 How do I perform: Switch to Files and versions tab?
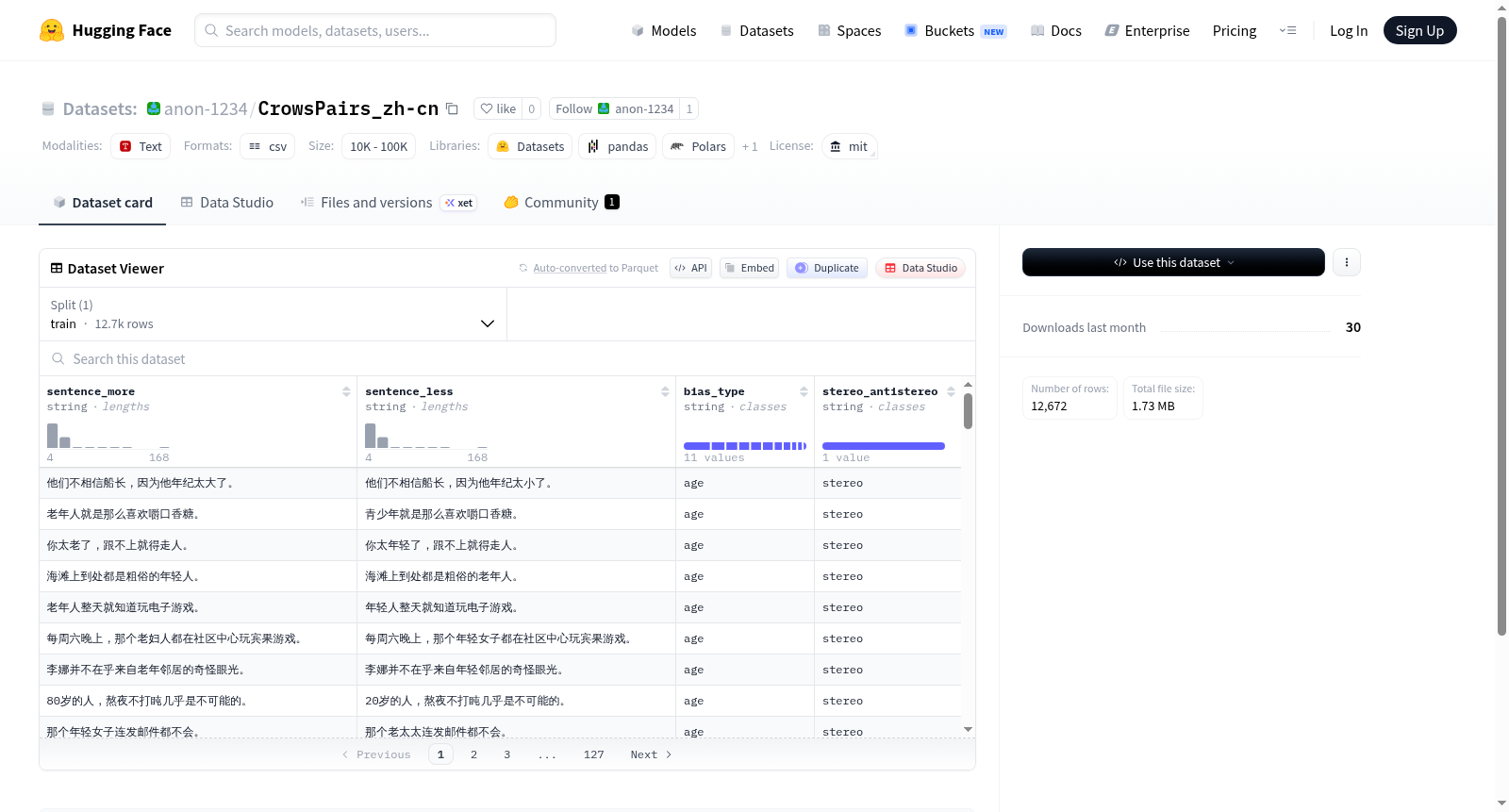389,202
